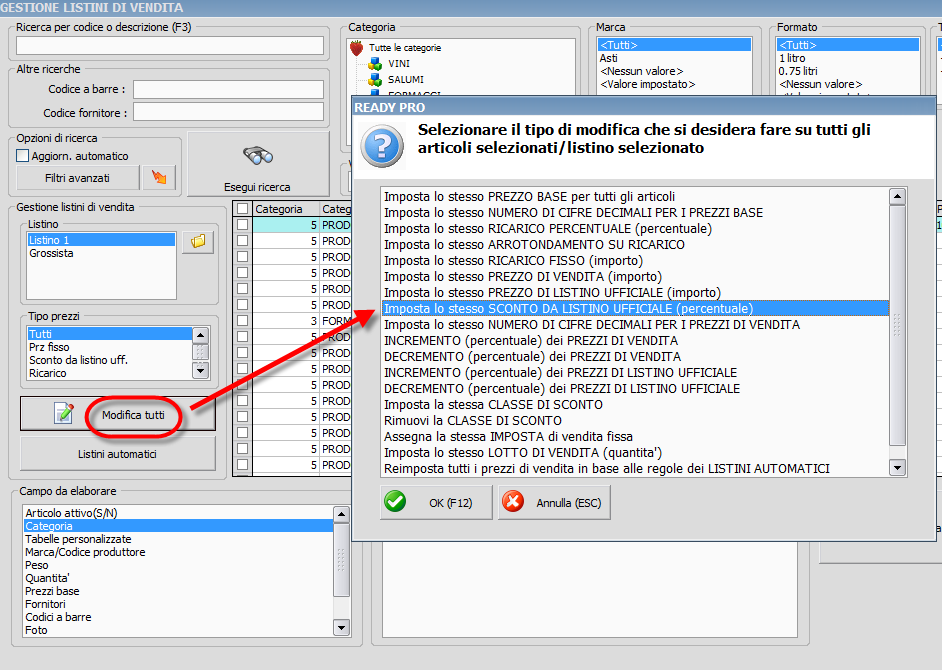This screenshot has width=942, height=670.
Task: Click the up arrow in Tipo prezzi list
Action: pyautogui.click(x=201, y=335)
